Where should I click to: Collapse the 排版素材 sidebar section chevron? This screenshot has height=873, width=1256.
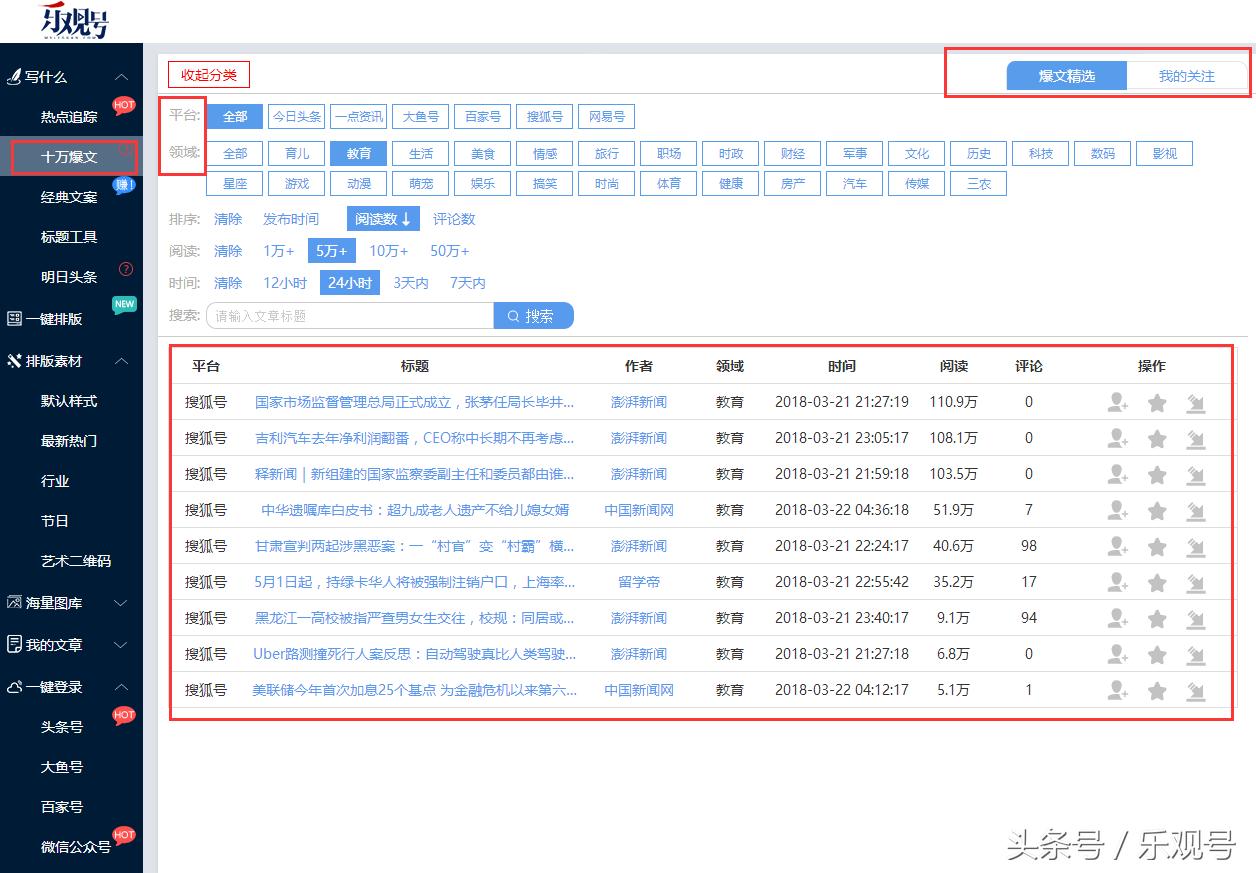(121, 361)
